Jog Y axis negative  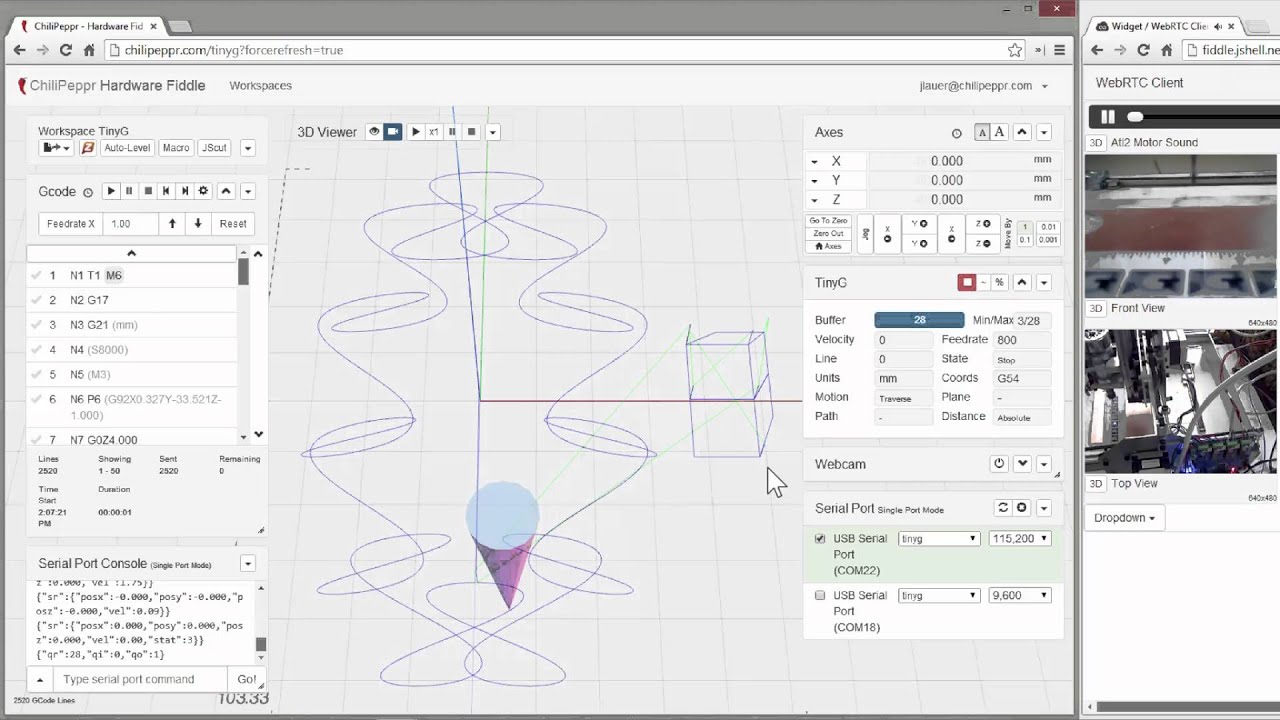pos(919,243)
